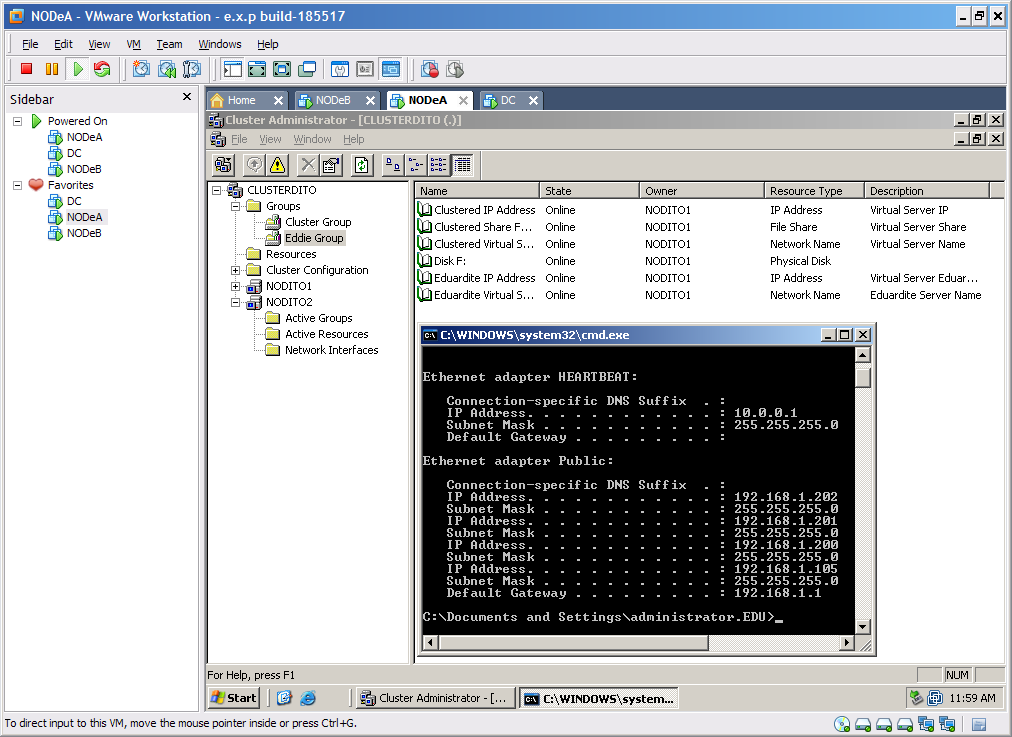
Task: Switch to Large Icons view
Action: pos(392,165)
